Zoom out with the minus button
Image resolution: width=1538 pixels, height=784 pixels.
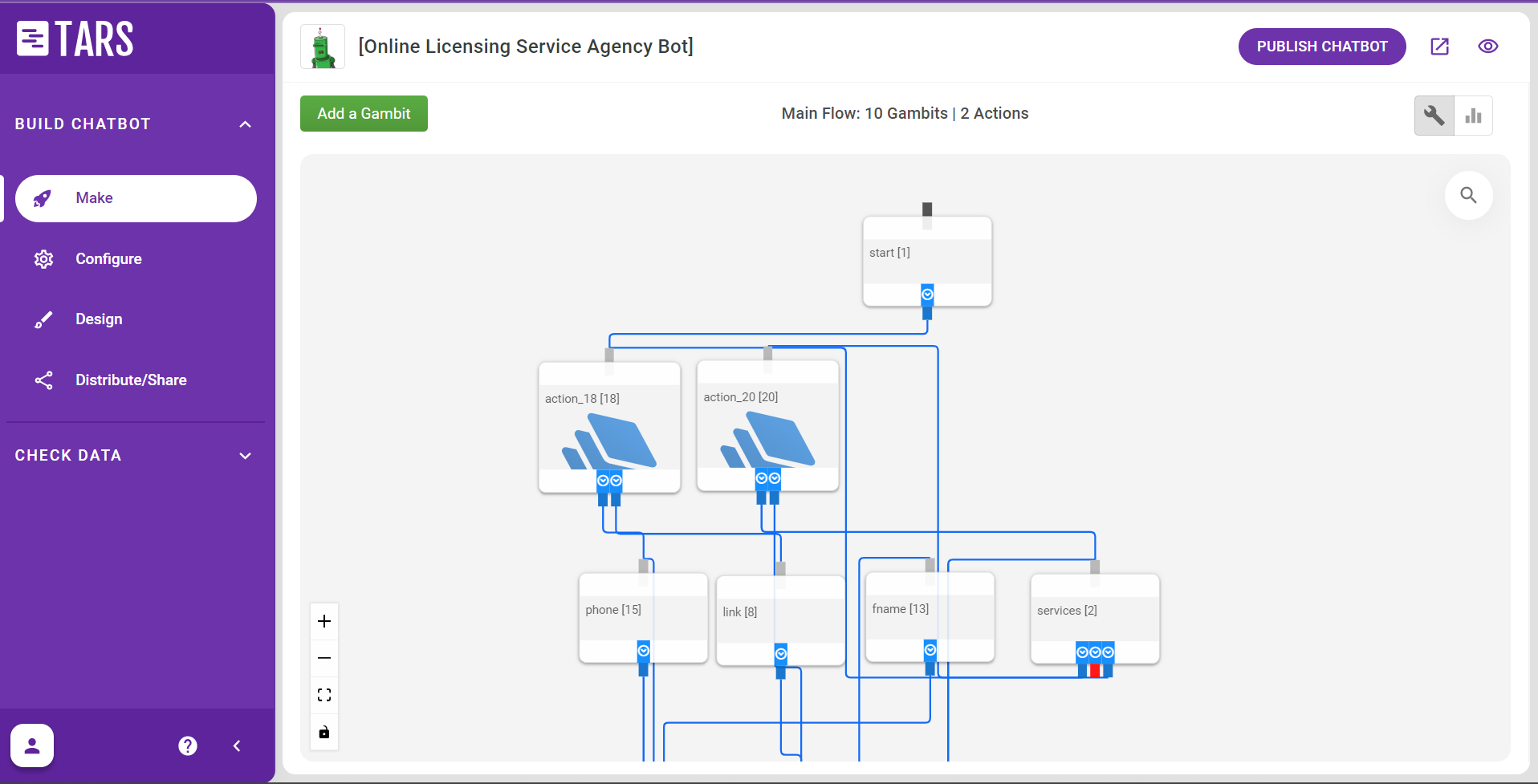point(324,658)
